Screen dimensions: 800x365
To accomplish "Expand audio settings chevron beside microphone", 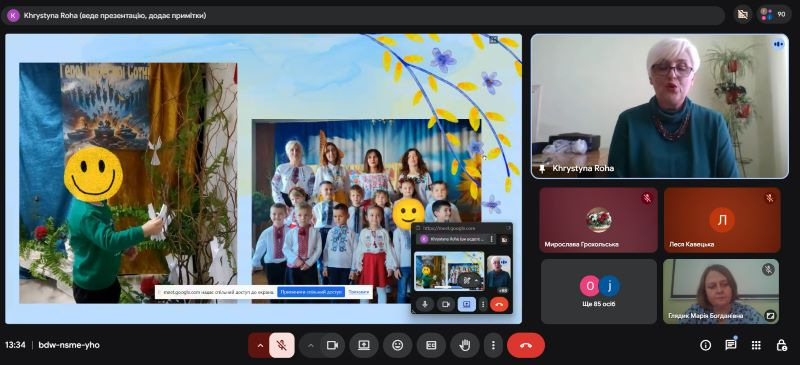I will 260,345.
